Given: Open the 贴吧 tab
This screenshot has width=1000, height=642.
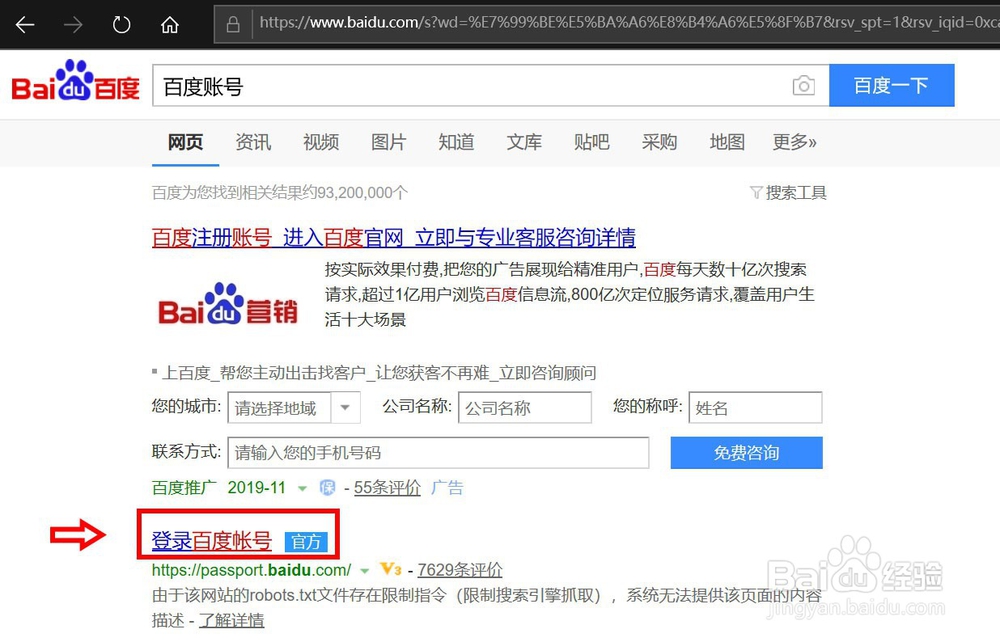Looking at the screenshot, I should click(x=591, y=142).
